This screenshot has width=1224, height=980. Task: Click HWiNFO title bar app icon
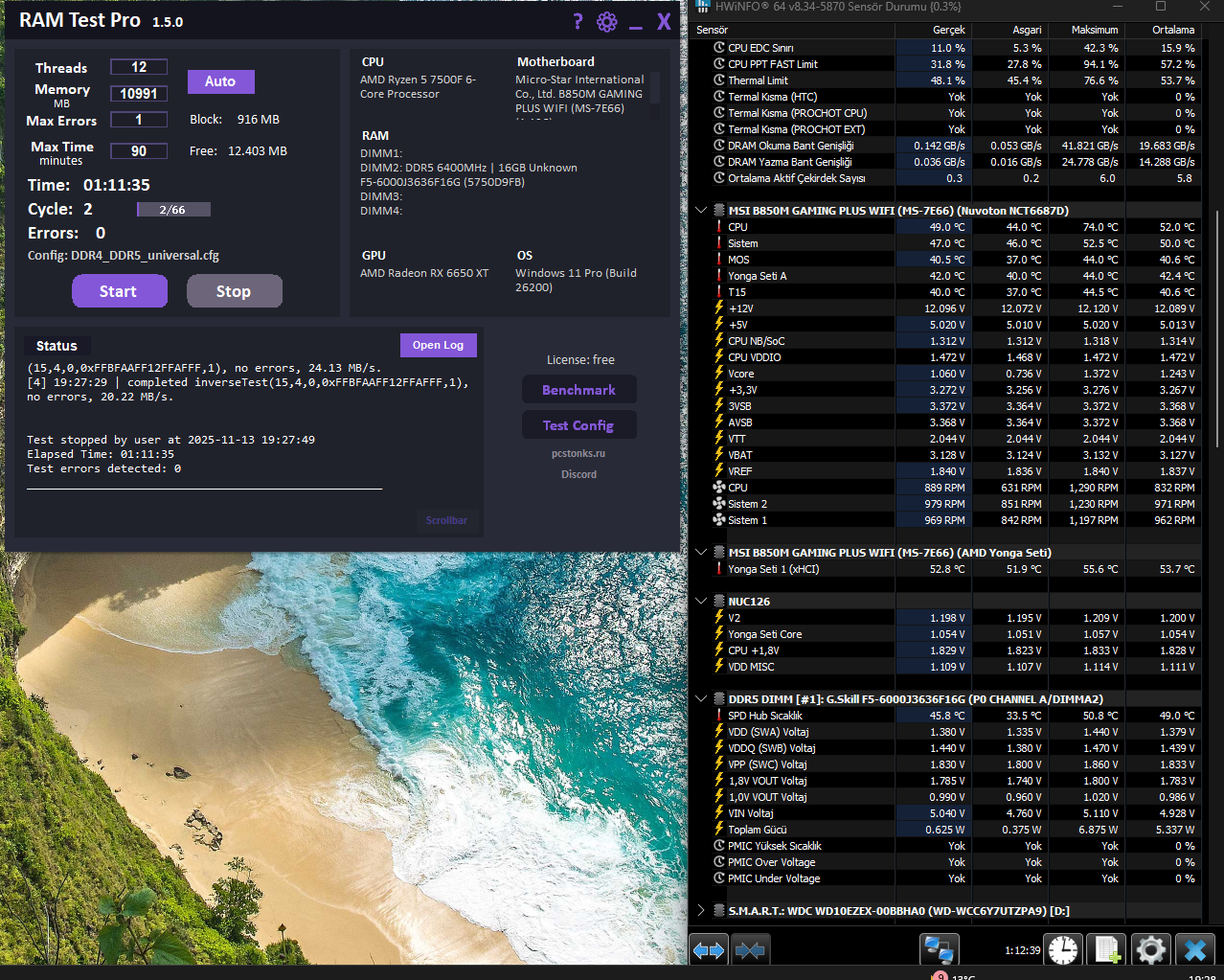click(703, 7)
